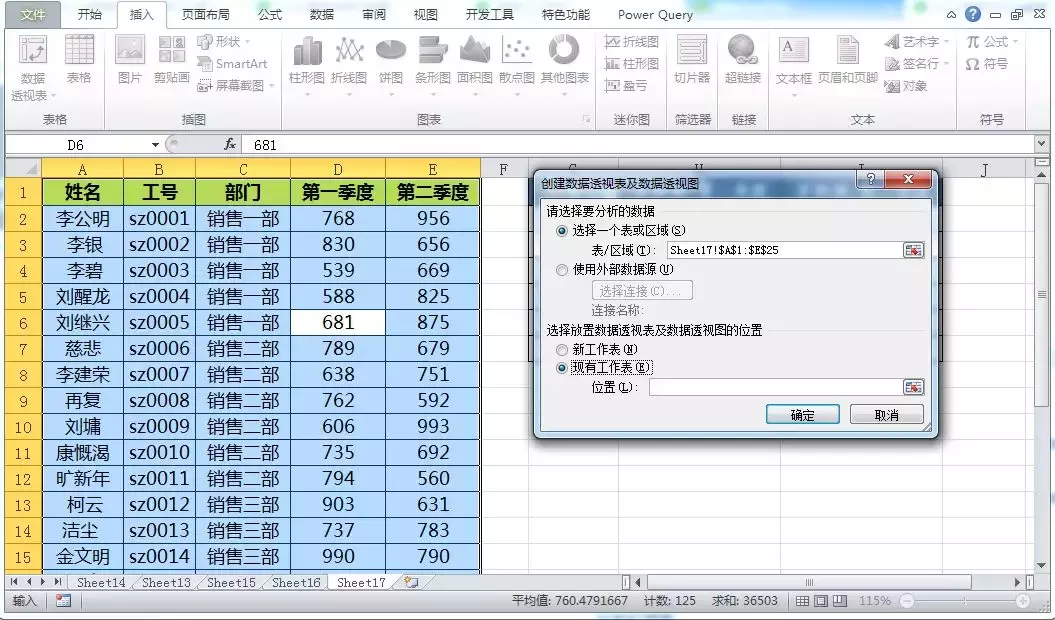
Task: Click the Insert Function fx button
Action: tap(229, 144)
